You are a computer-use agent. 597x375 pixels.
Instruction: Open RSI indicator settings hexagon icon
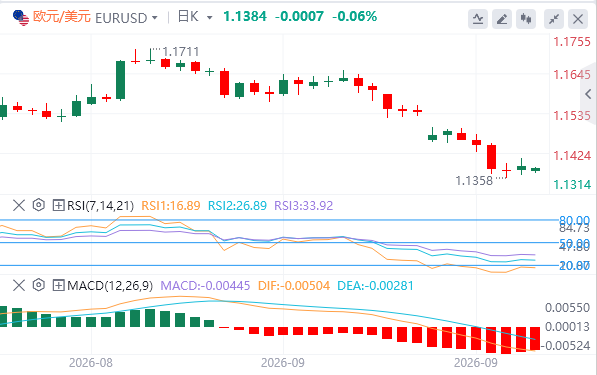click(38, 205)
